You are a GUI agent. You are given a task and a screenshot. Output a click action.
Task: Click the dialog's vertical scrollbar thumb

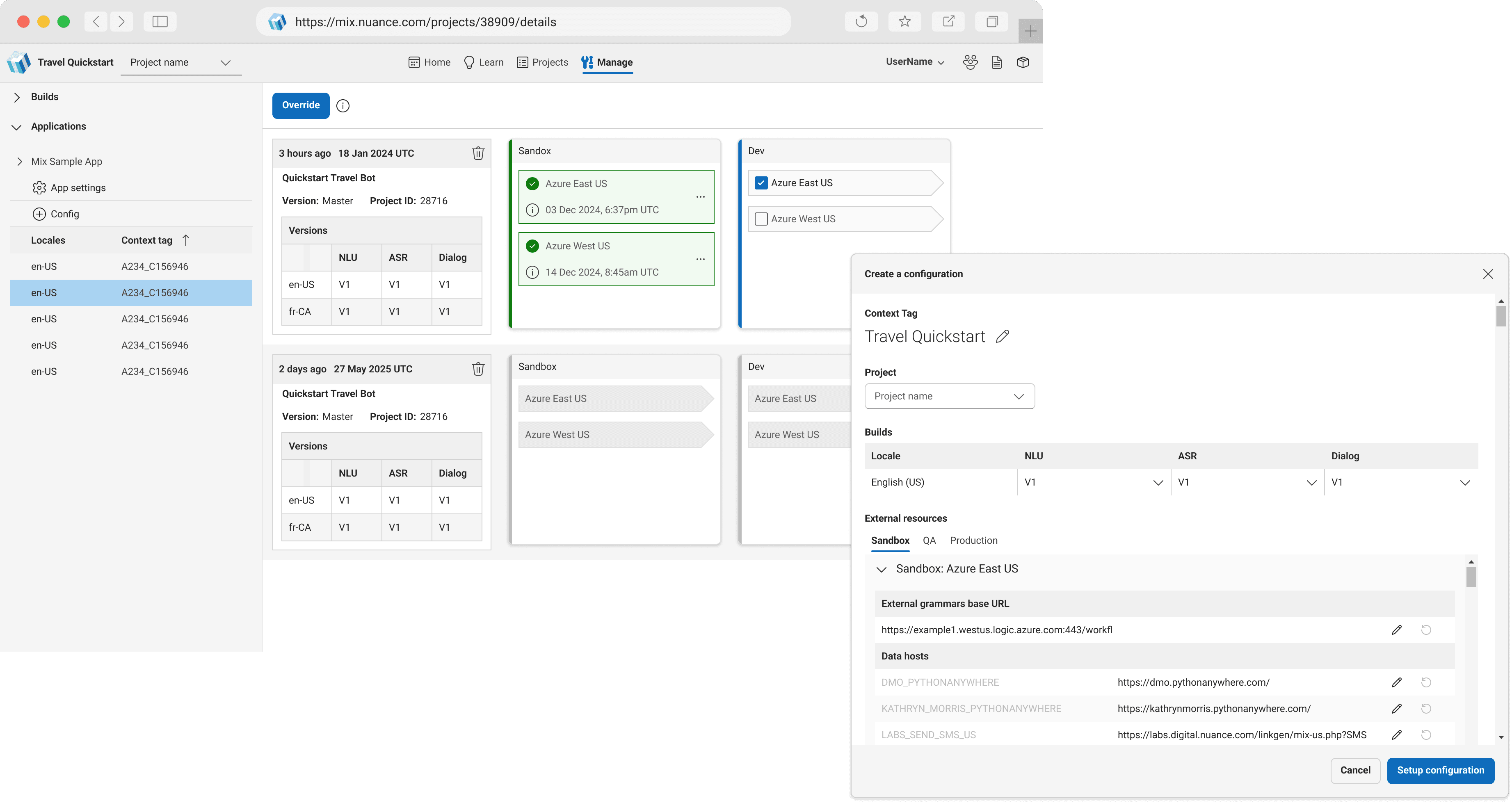[1500, 316]
